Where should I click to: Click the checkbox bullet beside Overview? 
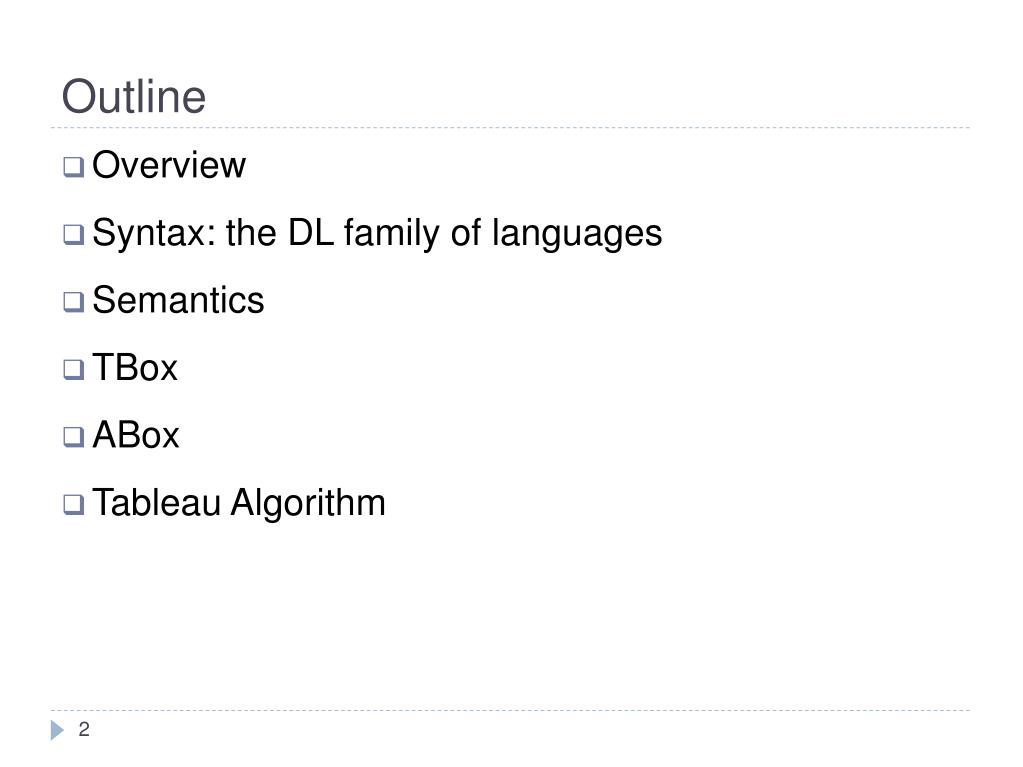pos(74,167)
